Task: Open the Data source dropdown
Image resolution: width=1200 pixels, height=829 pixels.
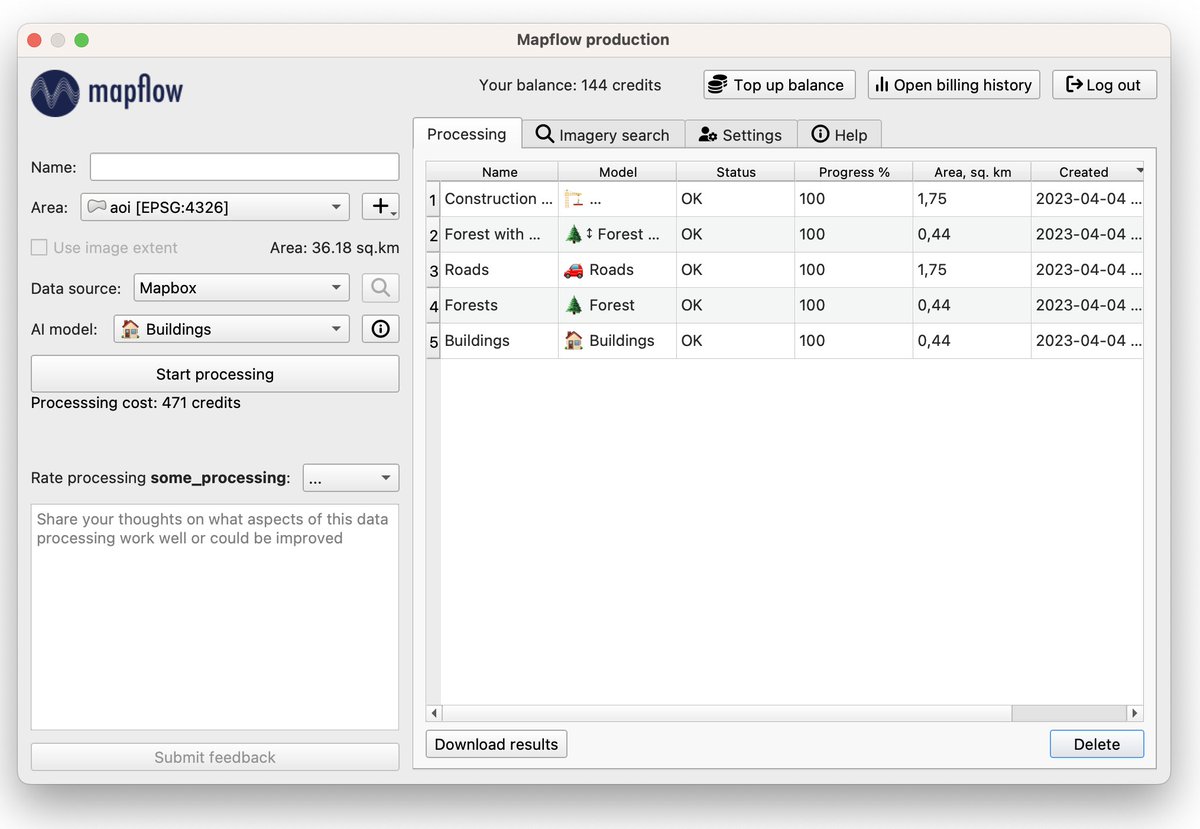Action: point(241,288)
